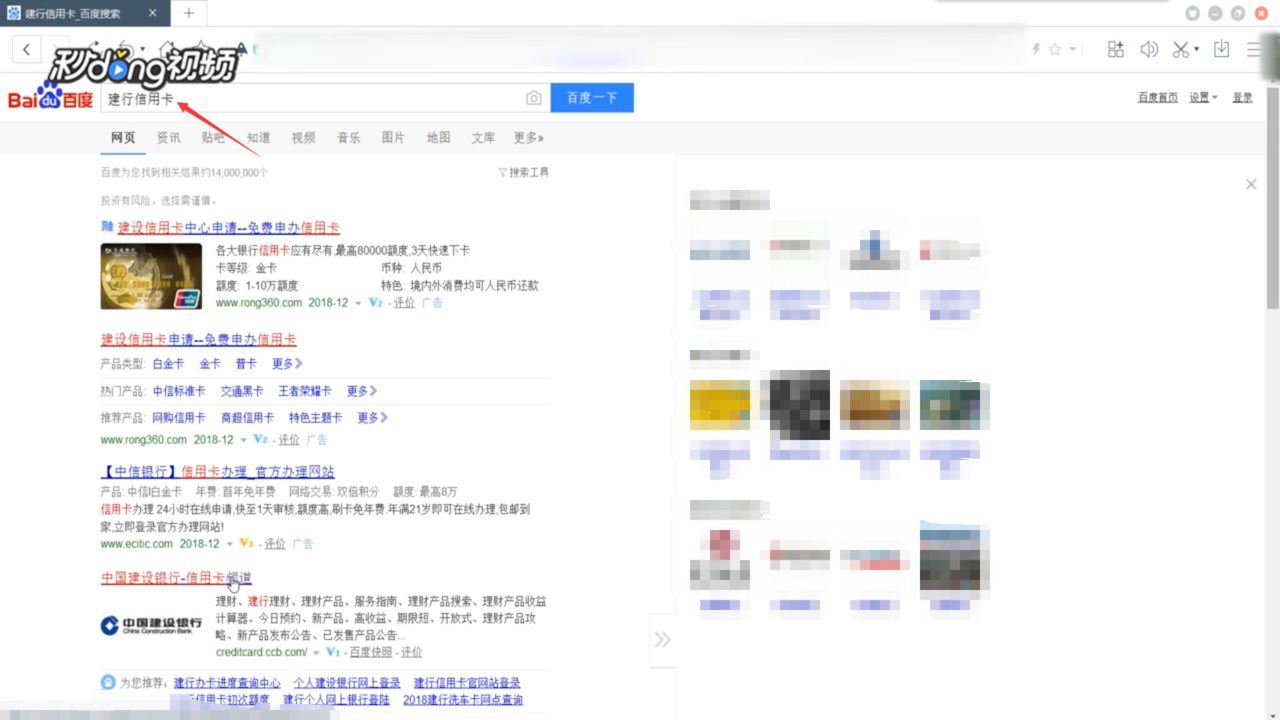Click the 网购信用卡 link

tap(179, 418)
